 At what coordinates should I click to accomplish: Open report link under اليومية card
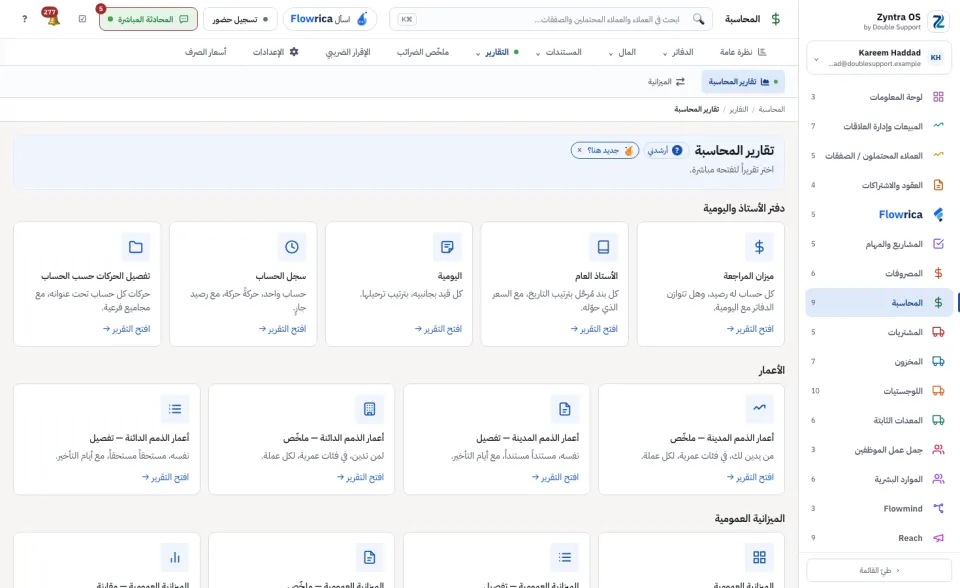pyautogui.click(x=438, y=329)
